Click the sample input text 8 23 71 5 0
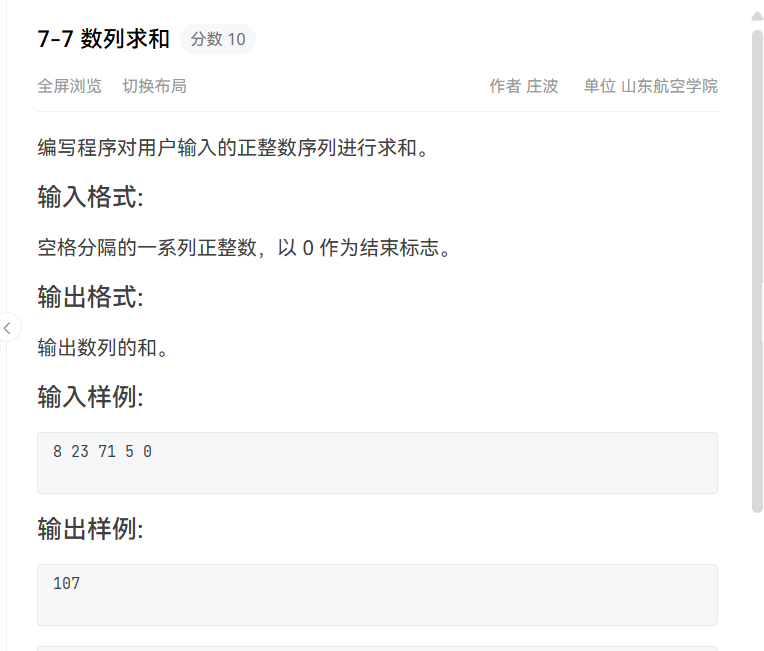 point(102,452)
